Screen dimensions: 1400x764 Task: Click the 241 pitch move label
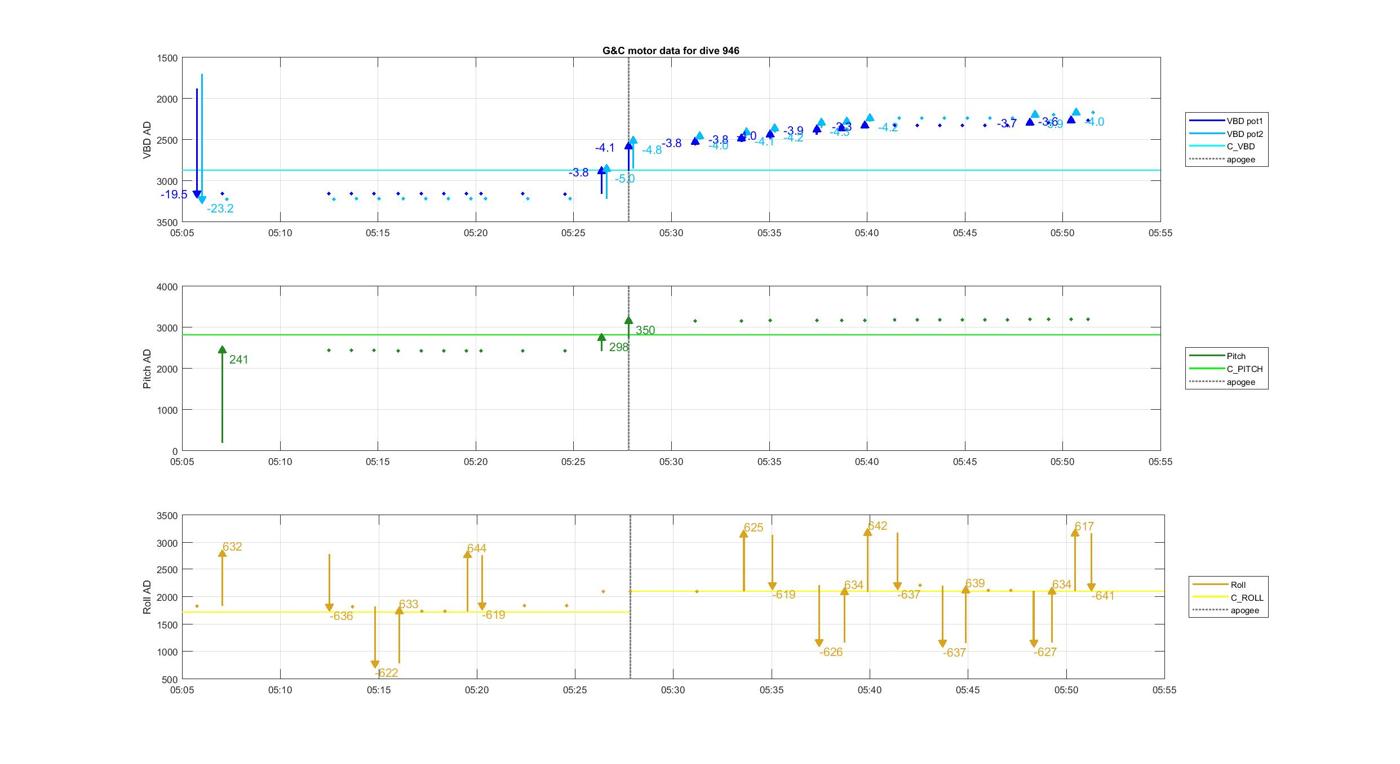coord(239,360)
